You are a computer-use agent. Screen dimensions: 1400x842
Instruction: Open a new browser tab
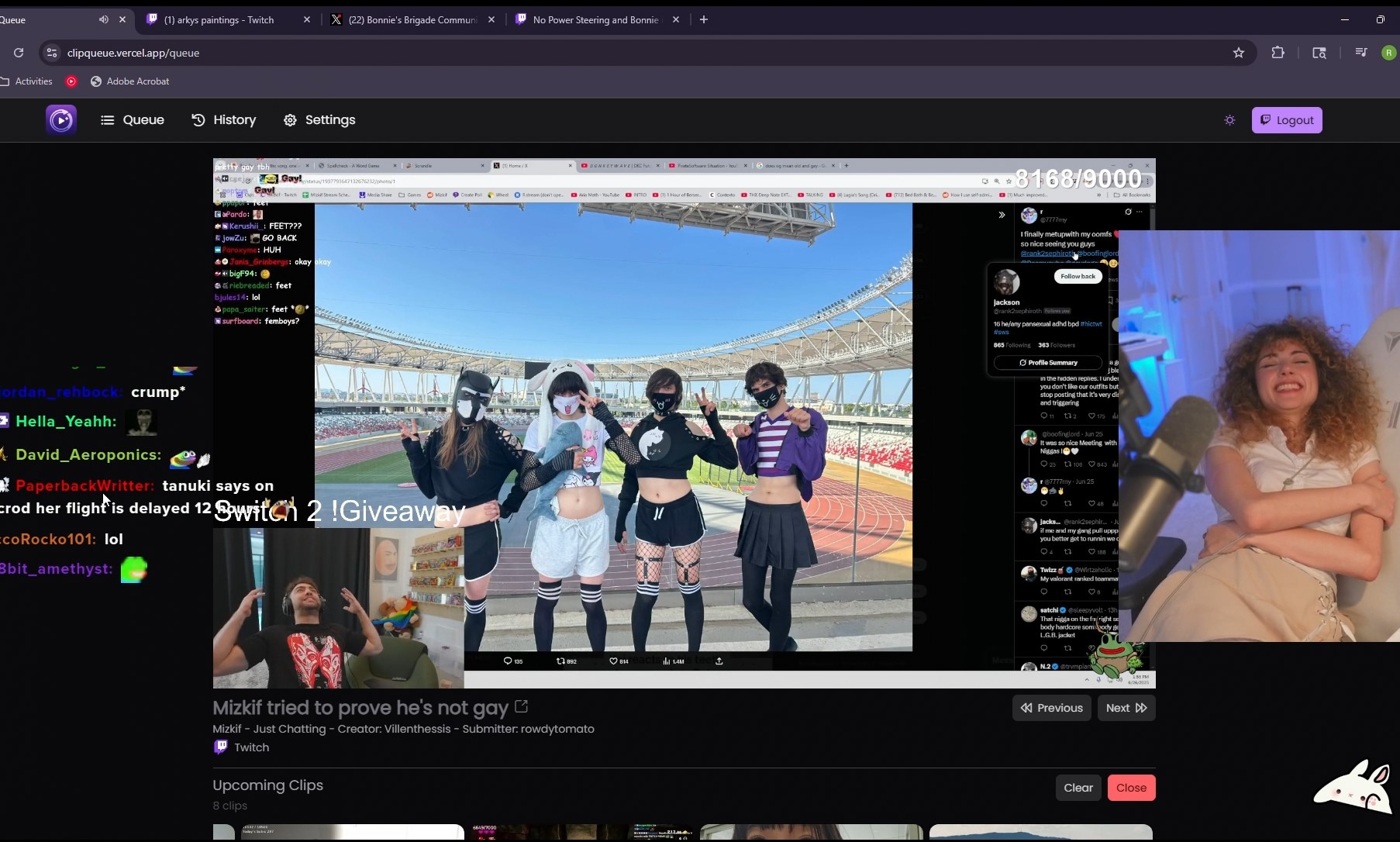[x=704, y=20]
